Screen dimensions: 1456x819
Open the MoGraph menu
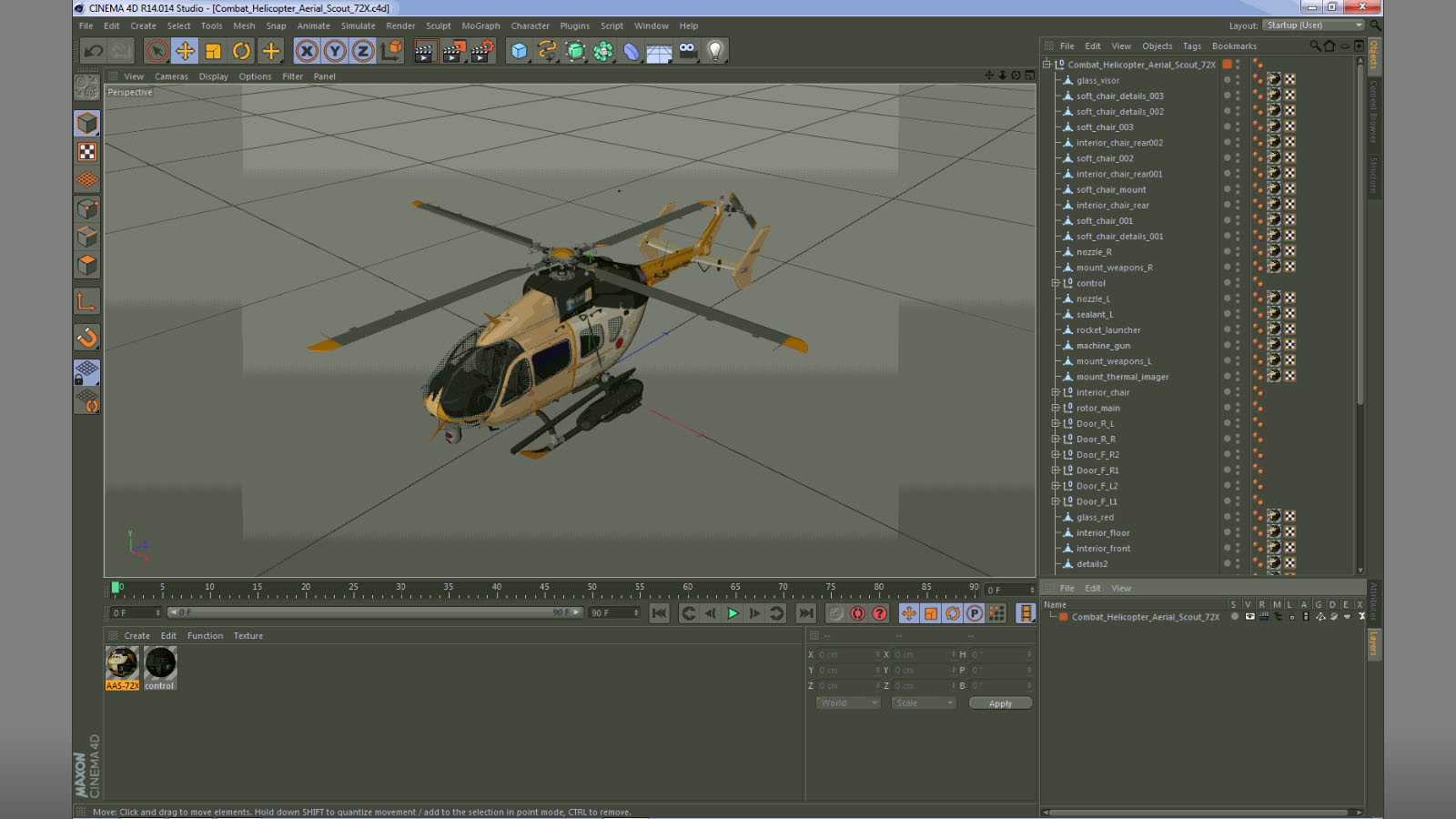[x=480, y=25]
